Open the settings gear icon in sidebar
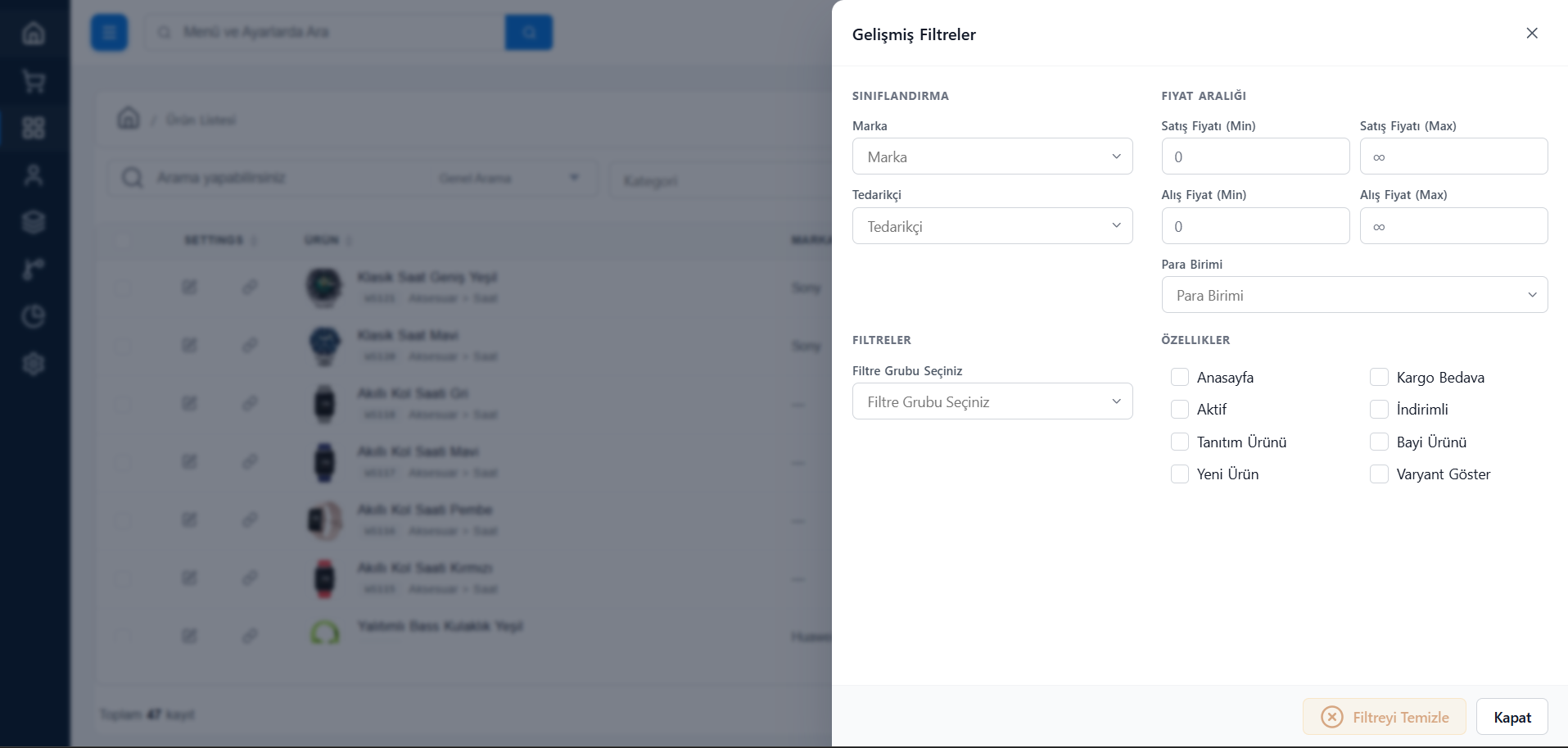1568x748 pixels. [34, 364]
